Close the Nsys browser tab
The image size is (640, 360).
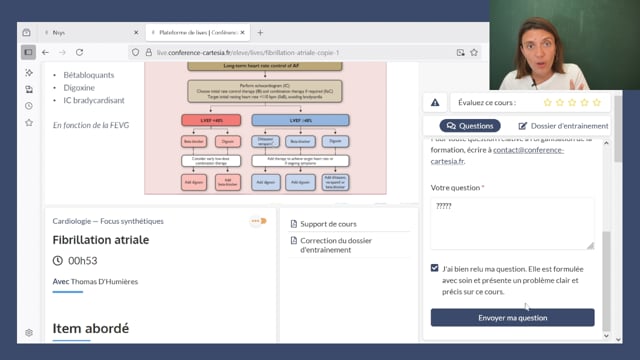136,32
